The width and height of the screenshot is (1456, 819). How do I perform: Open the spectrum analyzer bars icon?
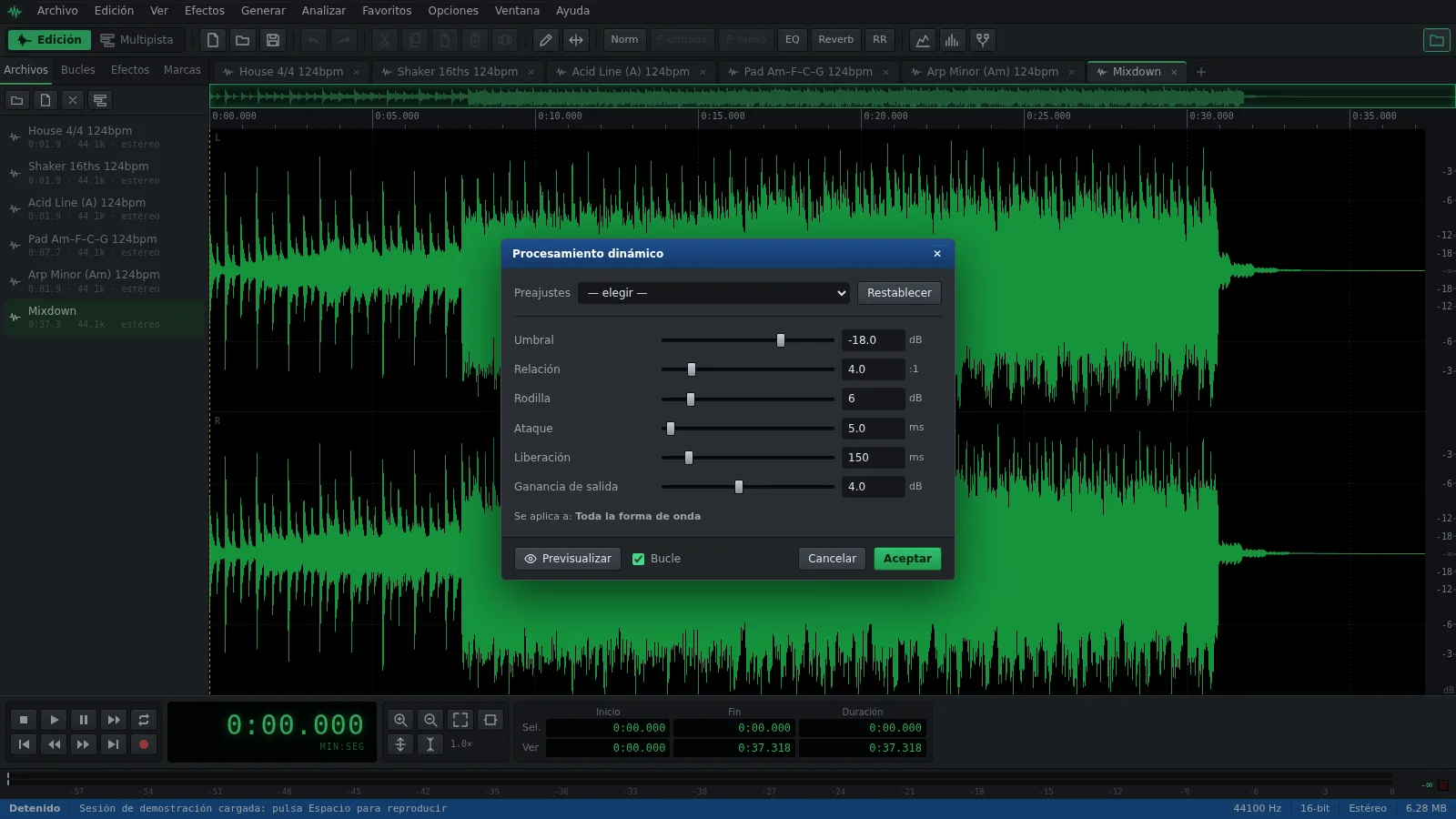coord(952,40)
